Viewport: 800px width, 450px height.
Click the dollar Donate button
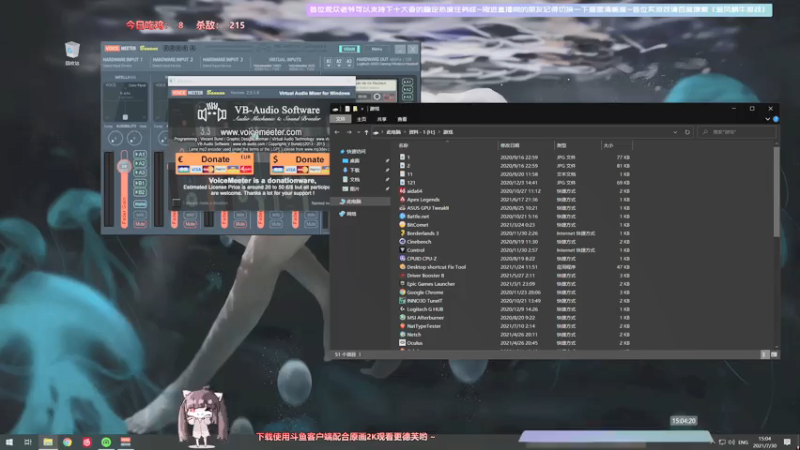(300, 164)
